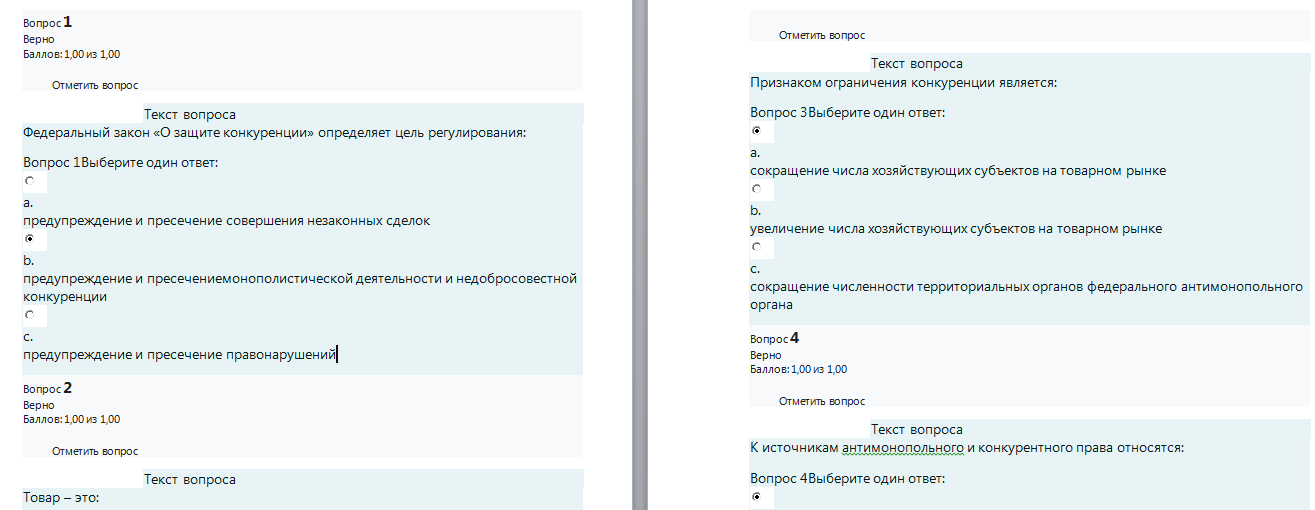Click Текст вопроса label above Товар – это

190,480
